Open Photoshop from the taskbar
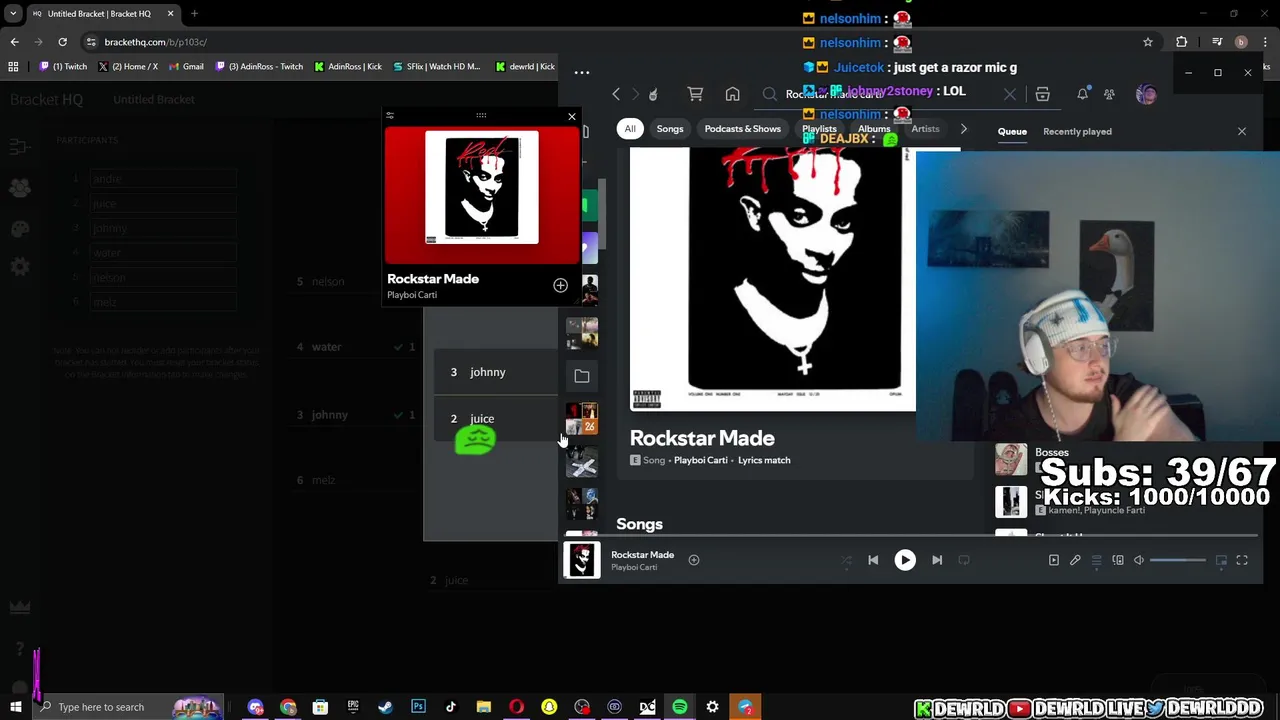This screenshot has width=1280, height=720. click(x=418, y=707)
